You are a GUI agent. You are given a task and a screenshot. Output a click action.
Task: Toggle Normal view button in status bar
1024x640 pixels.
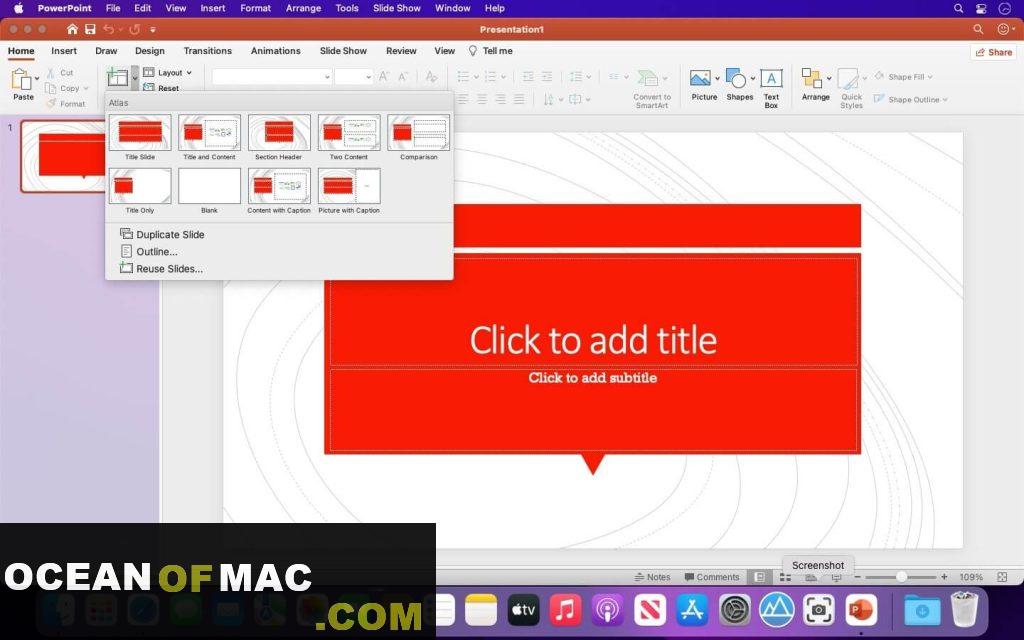[x=760, y=577]
